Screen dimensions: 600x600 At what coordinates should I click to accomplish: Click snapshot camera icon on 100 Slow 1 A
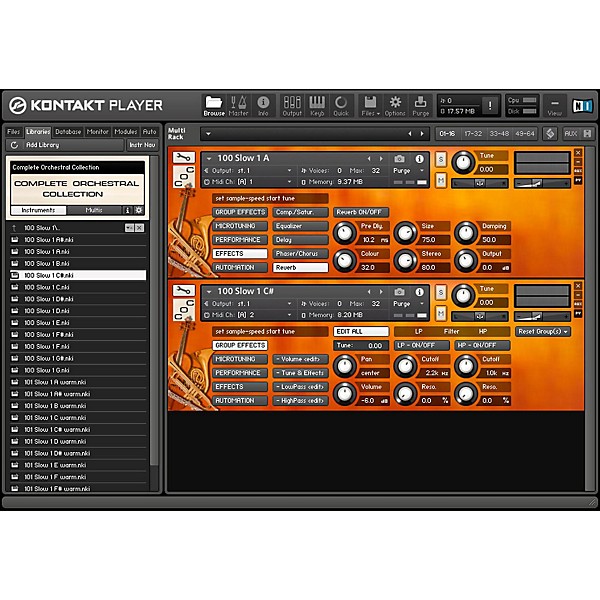coord(399,158)
